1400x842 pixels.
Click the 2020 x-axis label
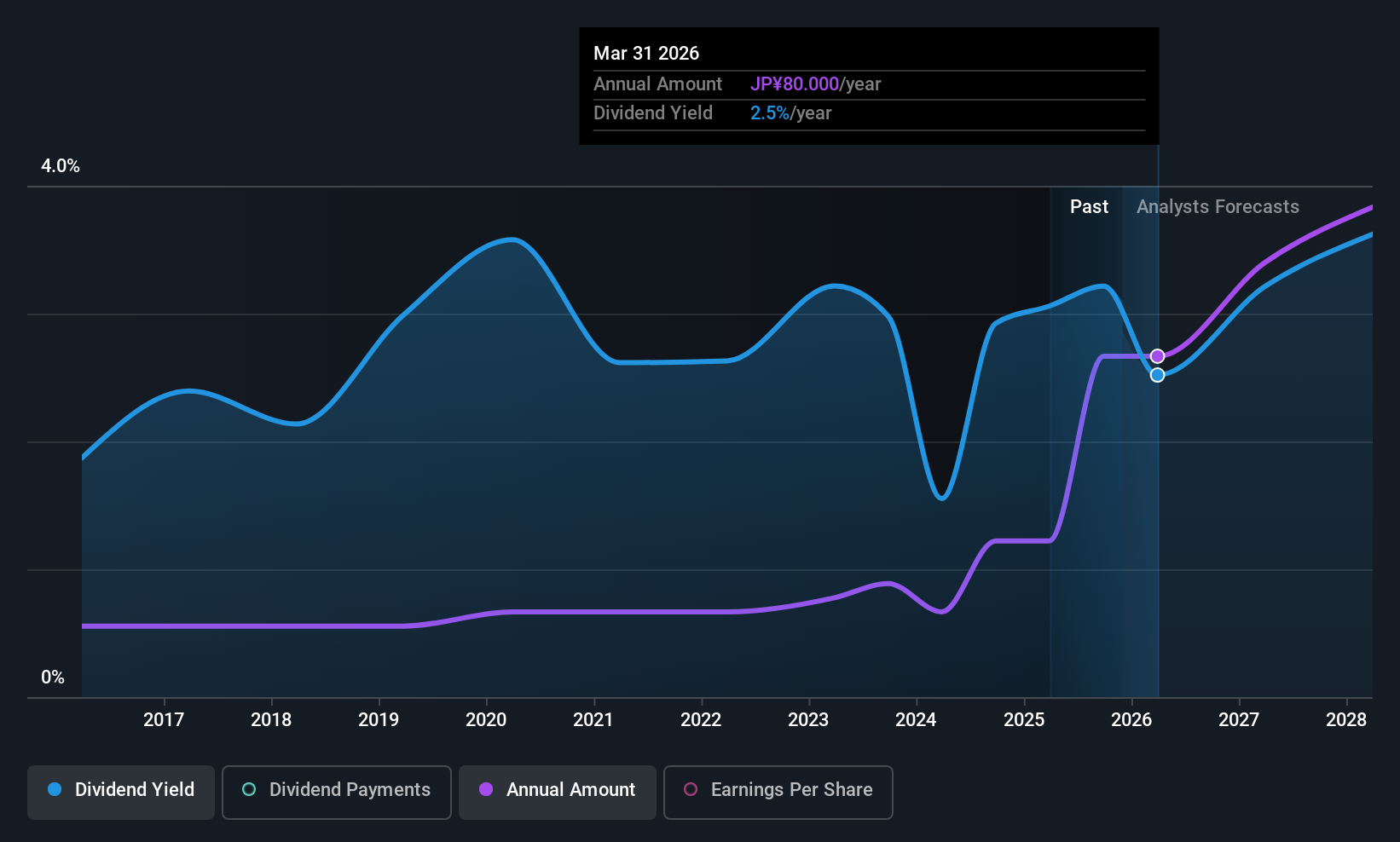(486, 720)
